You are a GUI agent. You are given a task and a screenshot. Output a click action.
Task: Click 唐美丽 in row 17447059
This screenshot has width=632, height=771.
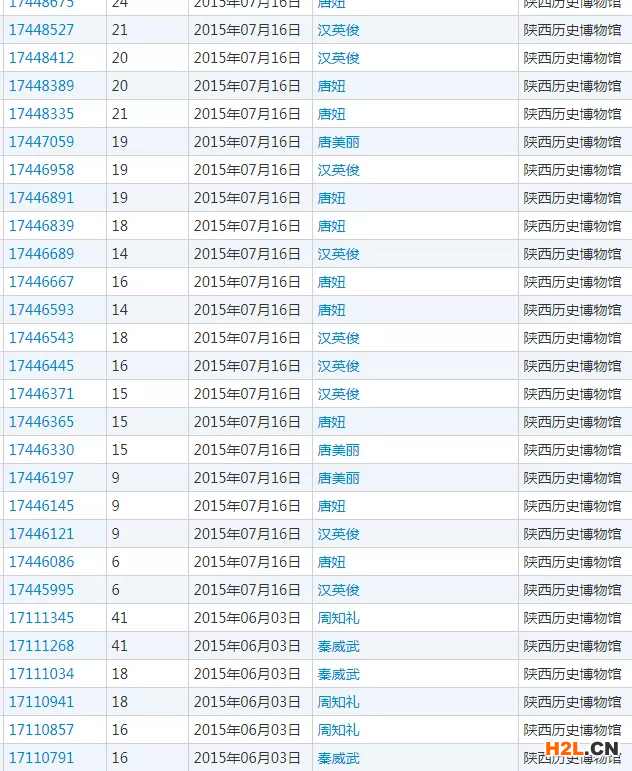point(338,143)
